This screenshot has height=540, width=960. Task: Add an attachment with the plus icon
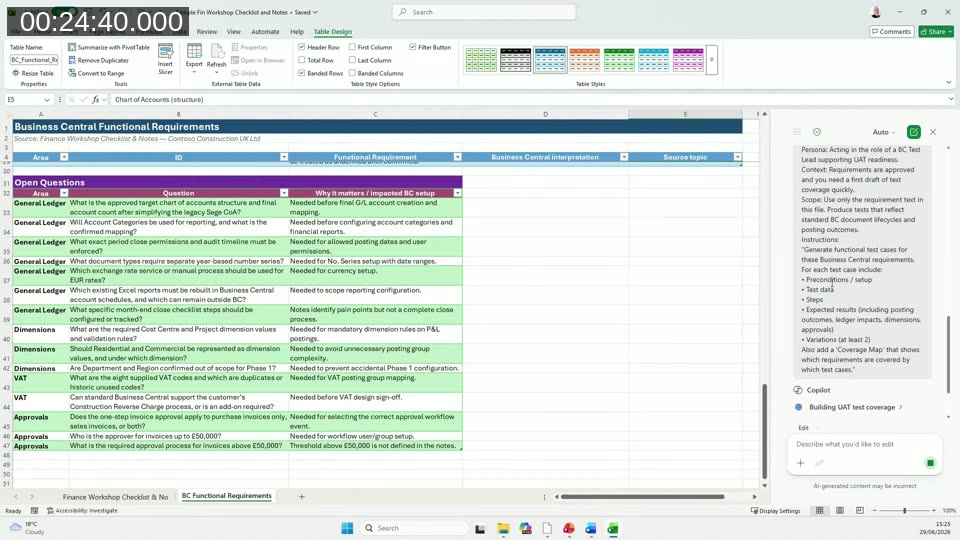(800, 463)
